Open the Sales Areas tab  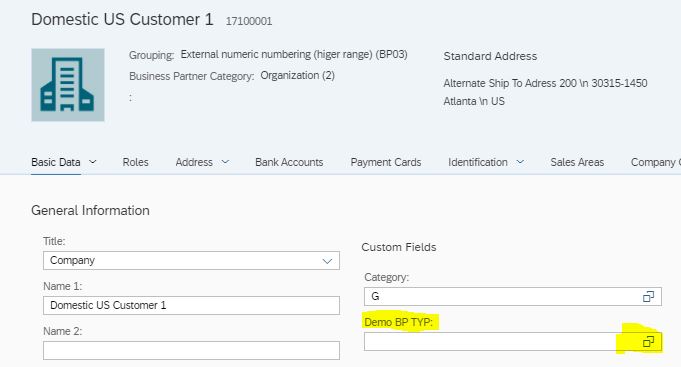click(x=577, y=162)
